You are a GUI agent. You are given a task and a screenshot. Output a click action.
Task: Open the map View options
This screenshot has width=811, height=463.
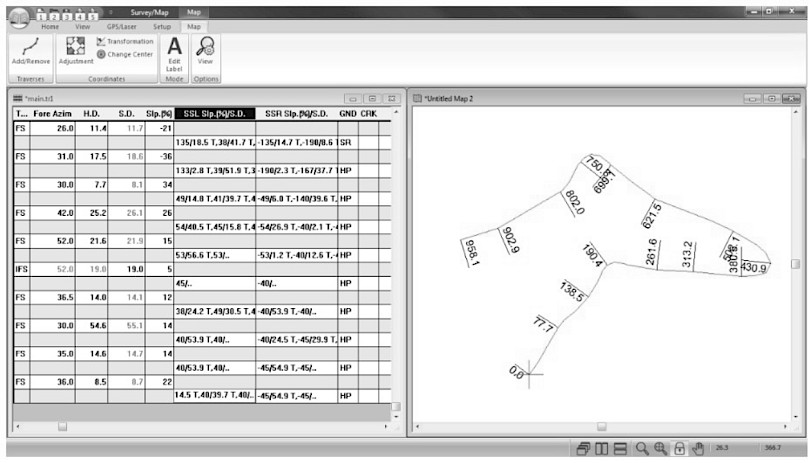pyautogui.click(x=205, y=50)
